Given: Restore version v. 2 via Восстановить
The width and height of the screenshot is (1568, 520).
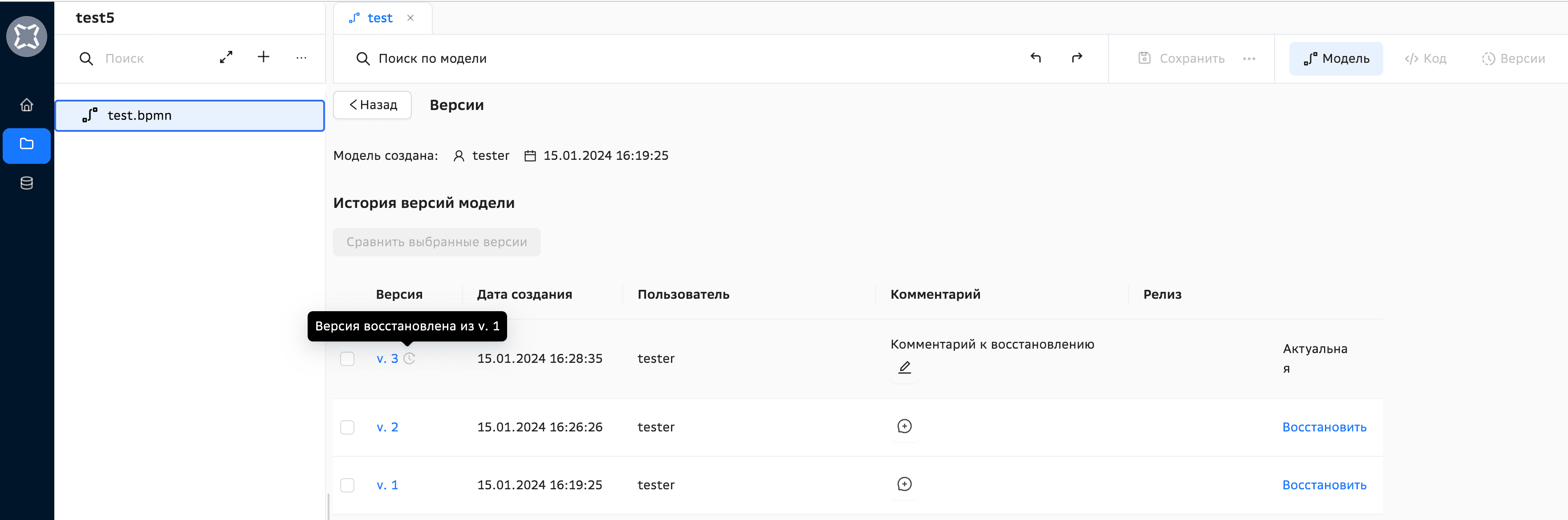Looking at the screenshot, I should 1324,427.
